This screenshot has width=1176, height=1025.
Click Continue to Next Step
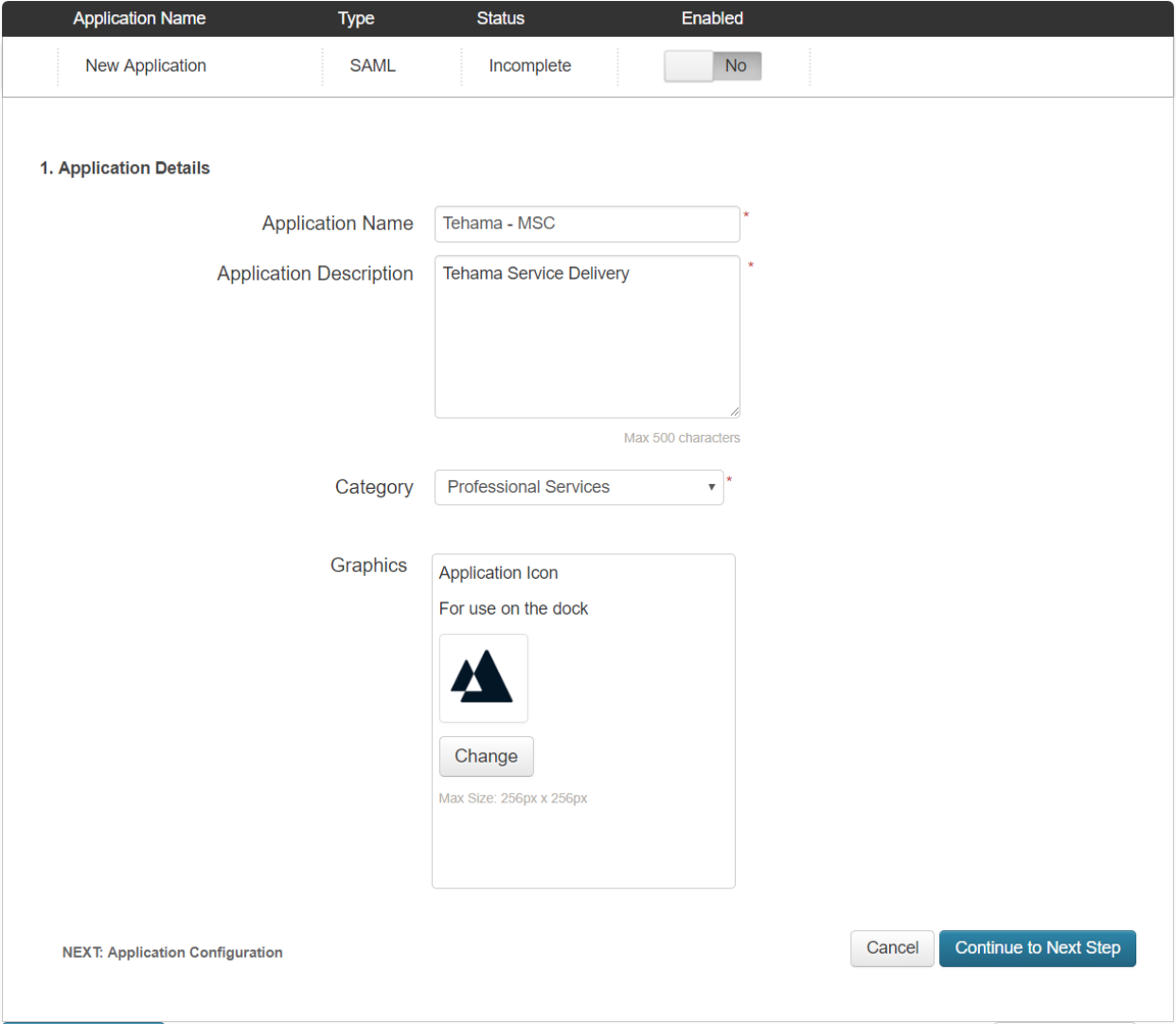click(1038, 947)
